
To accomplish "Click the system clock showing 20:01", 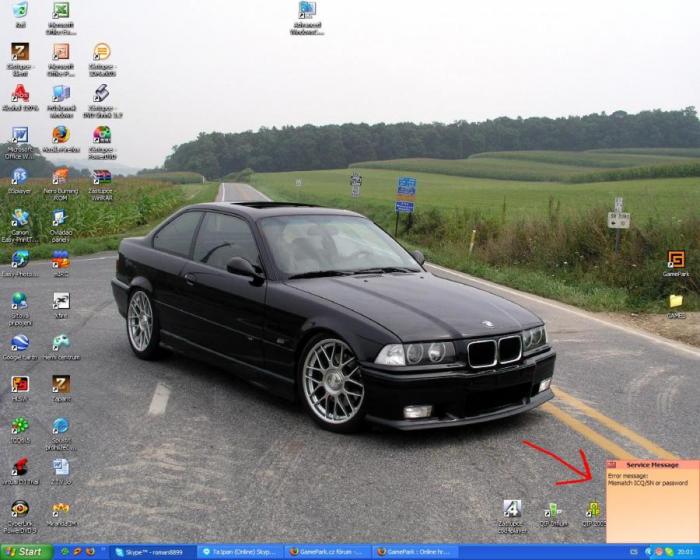I will (x=686, y=552).
